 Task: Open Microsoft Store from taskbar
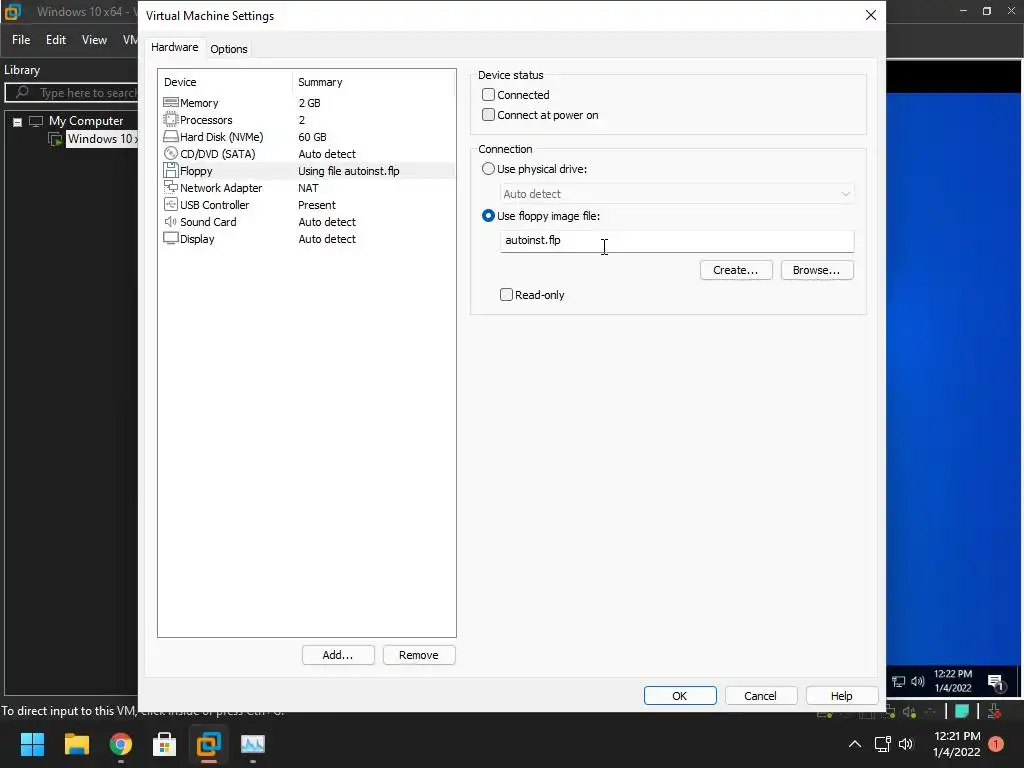tap(165, 744)
